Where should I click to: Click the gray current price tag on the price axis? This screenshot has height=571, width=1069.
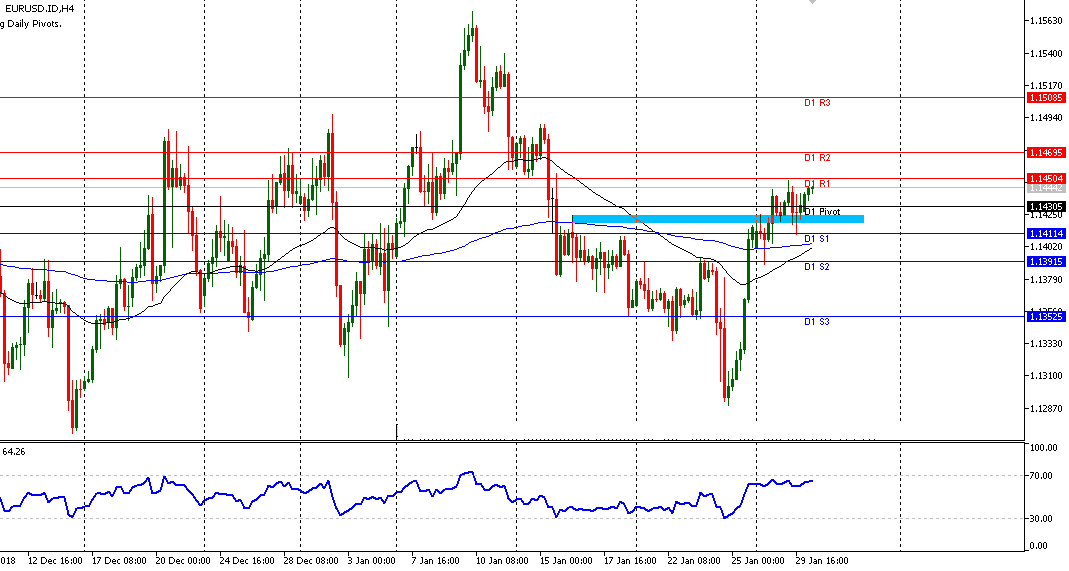[1045, 187]
